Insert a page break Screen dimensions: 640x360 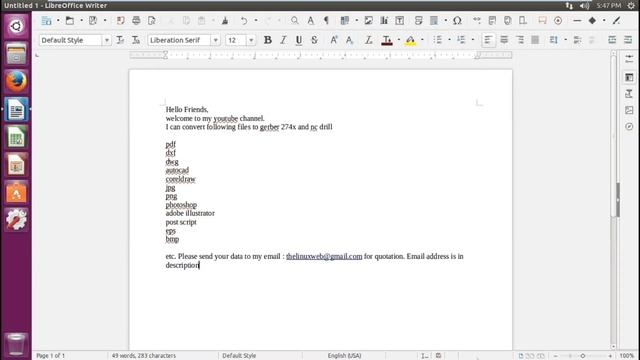click(x=418, y=20)
